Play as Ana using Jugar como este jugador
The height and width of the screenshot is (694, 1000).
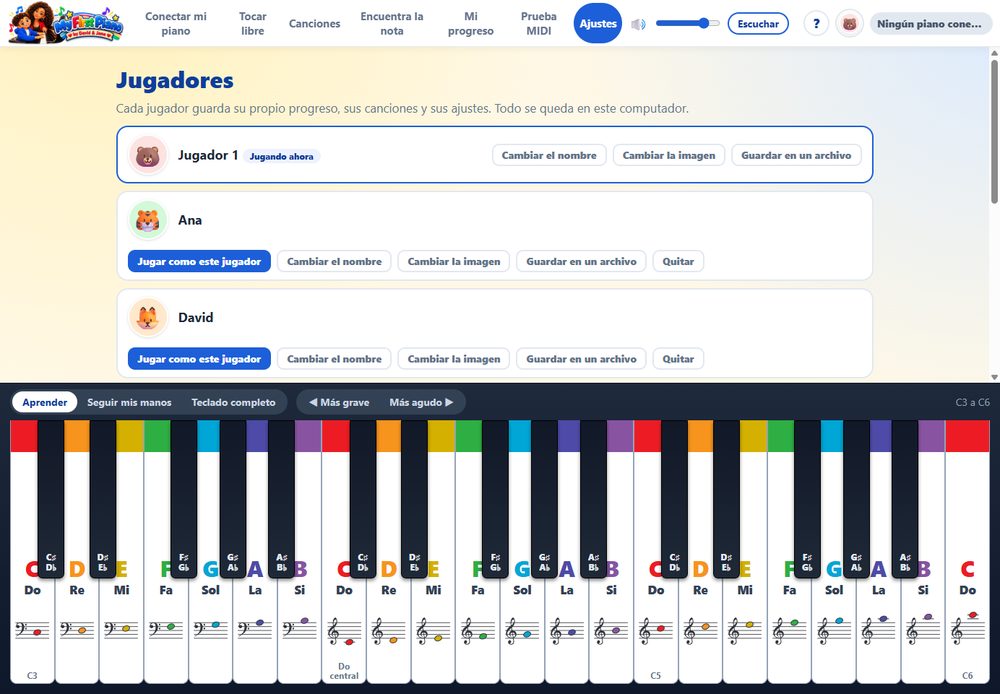(x=200, y=262)
